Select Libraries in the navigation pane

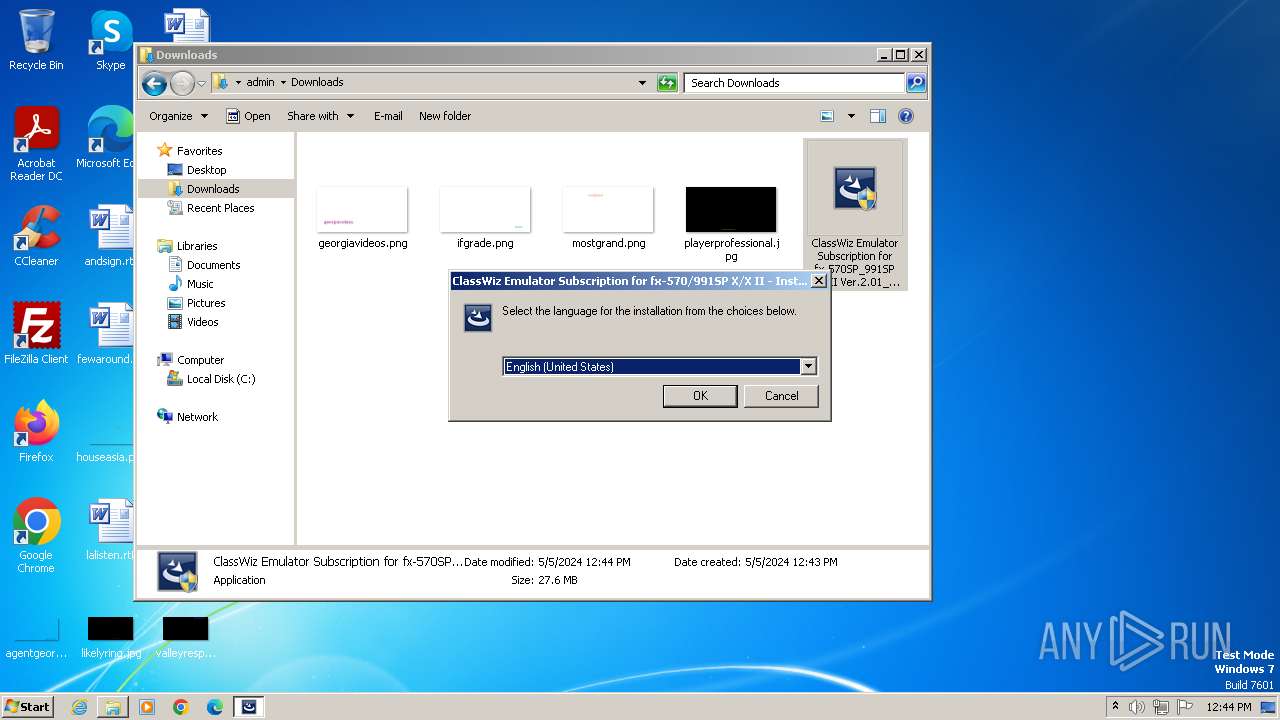(197, 246)
